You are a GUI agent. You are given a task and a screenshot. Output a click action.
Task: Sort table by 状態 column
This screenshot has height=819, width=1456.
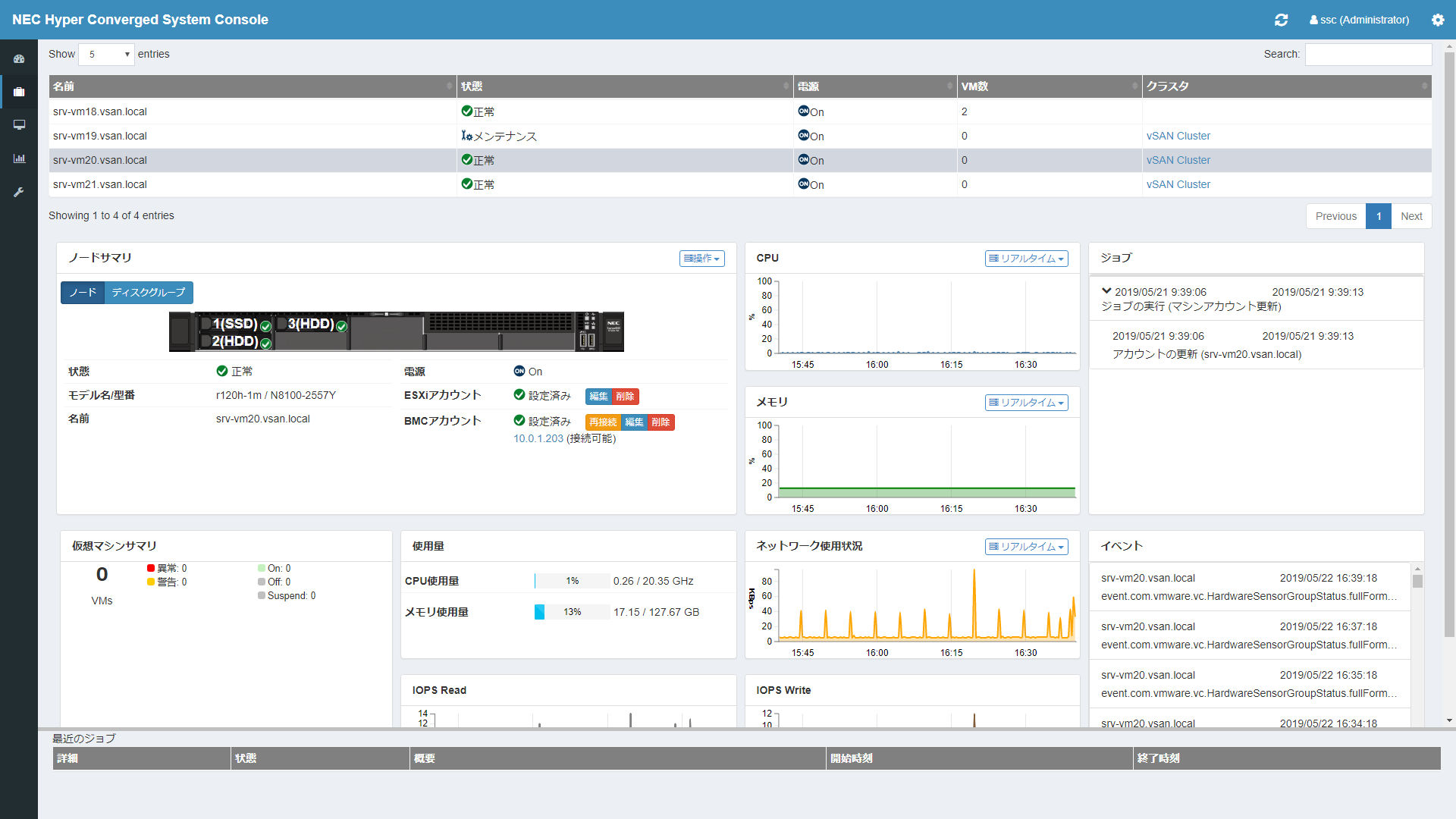625,86
